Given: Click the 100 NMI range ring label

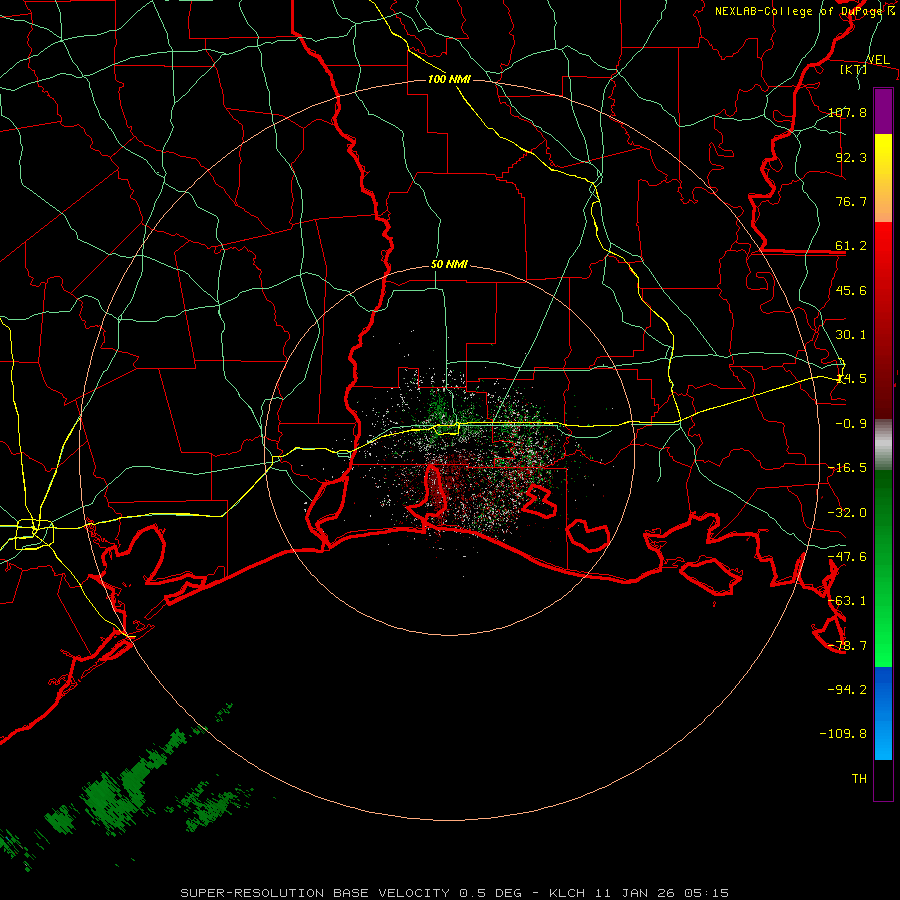Looking at the screenshot, I should coord(449,79).
